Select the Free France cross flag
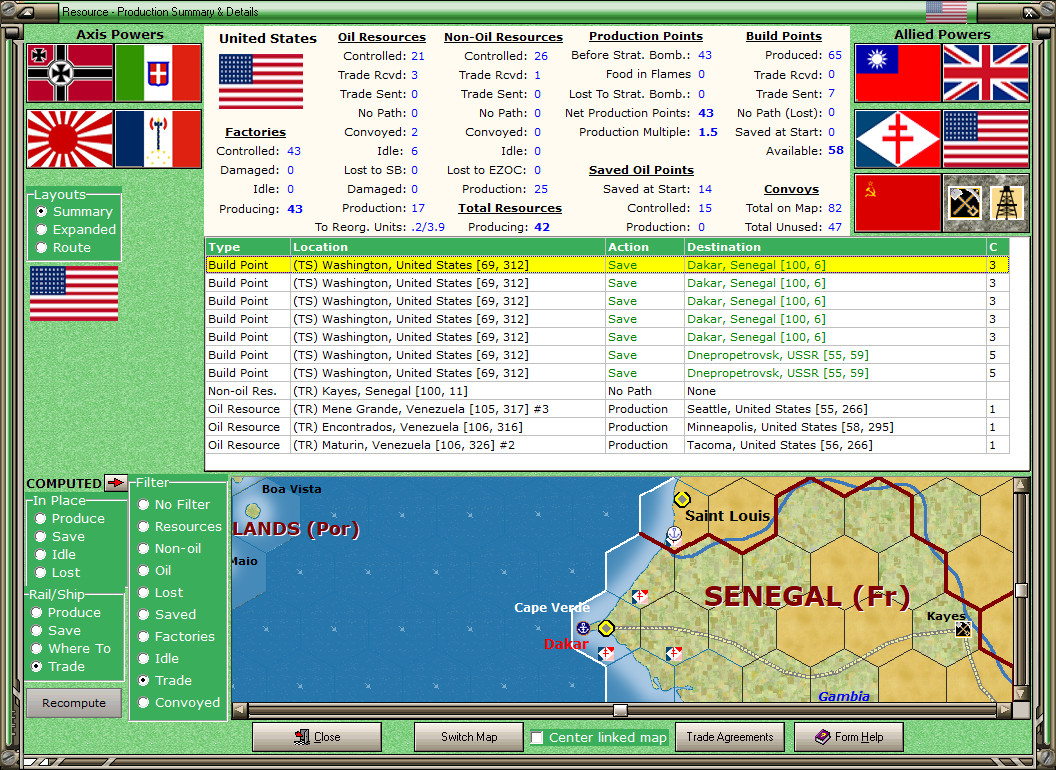 click(898, 138)
